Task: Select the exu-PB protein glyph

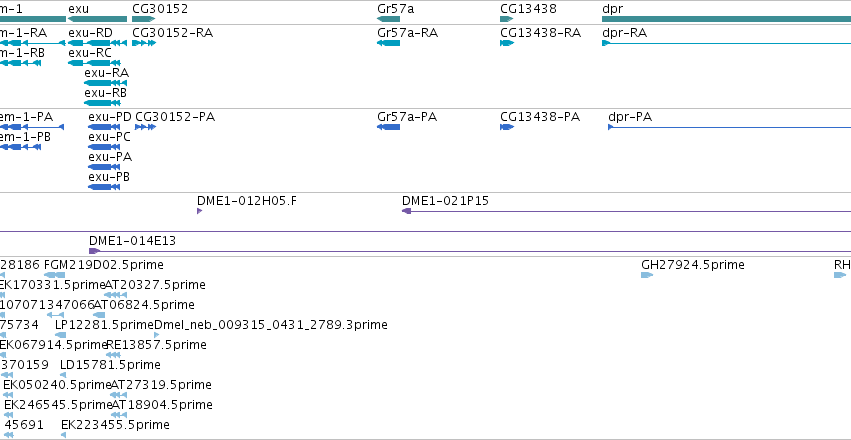Action: 104,187
